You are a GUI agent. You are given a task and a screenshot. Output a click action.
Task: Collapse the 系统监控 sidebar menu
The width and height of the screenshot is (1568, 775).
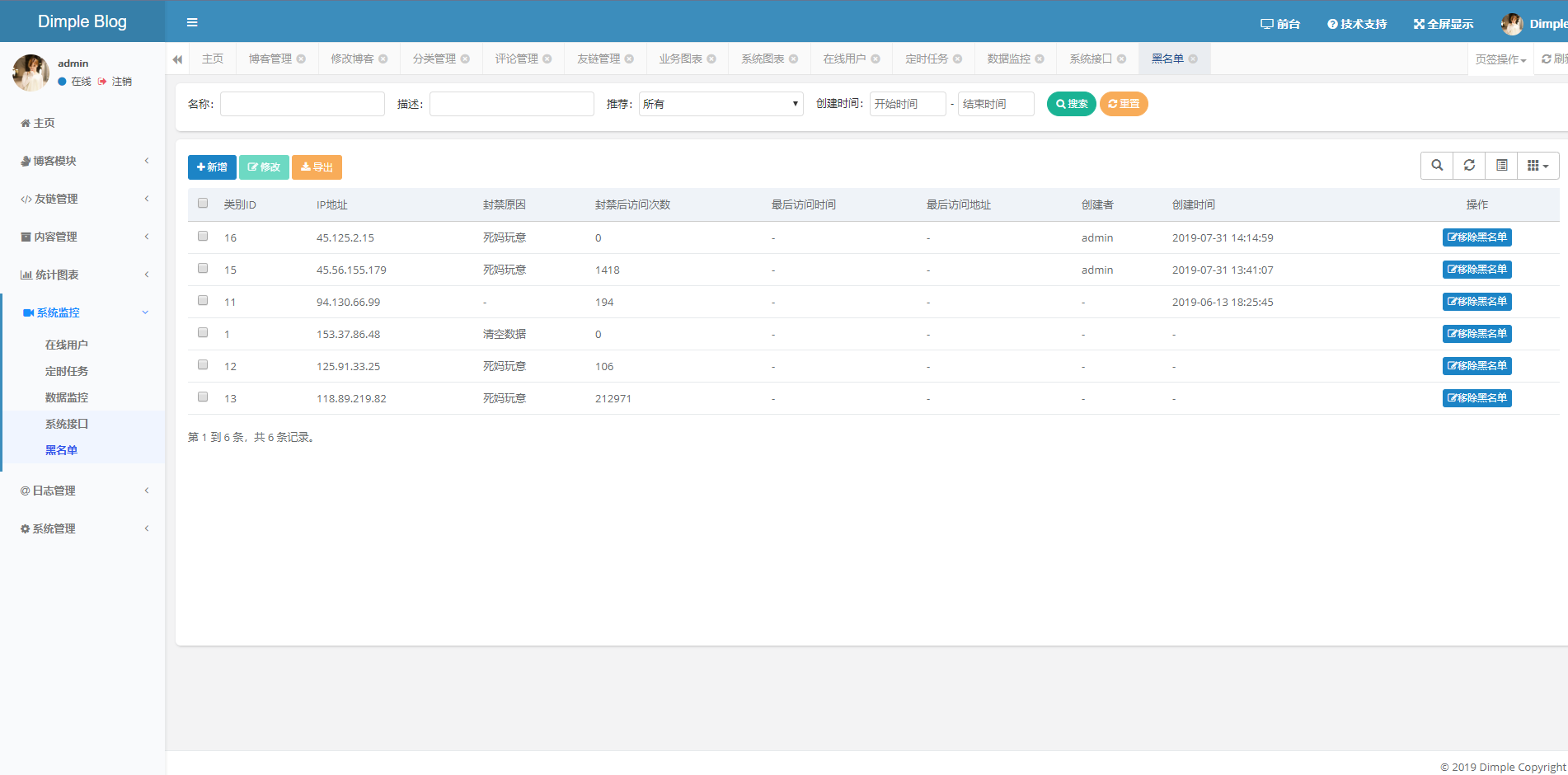coord(82,312)
